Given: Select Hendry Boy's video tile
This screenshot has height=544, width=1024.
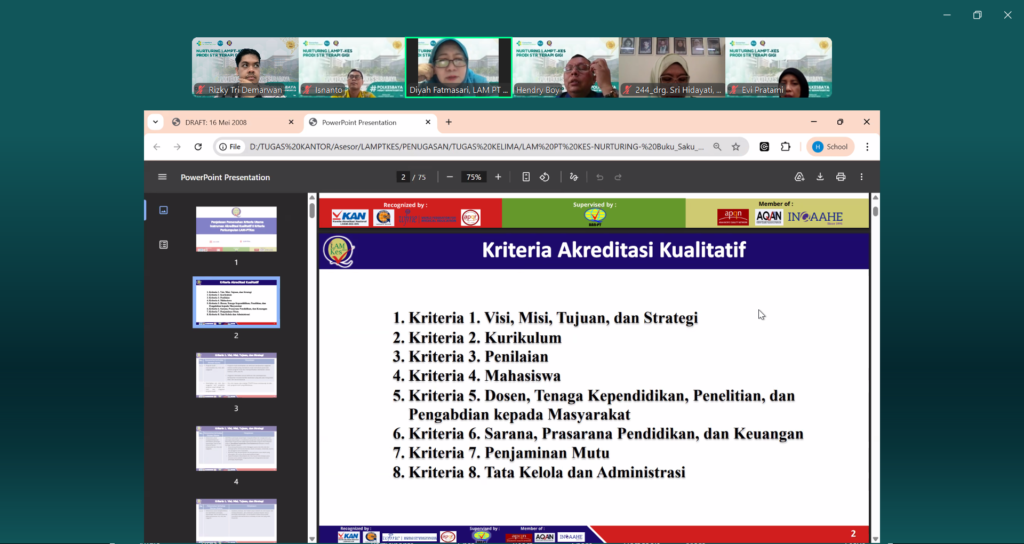Looking at the screenshot, I should click(x=566, y=67).
